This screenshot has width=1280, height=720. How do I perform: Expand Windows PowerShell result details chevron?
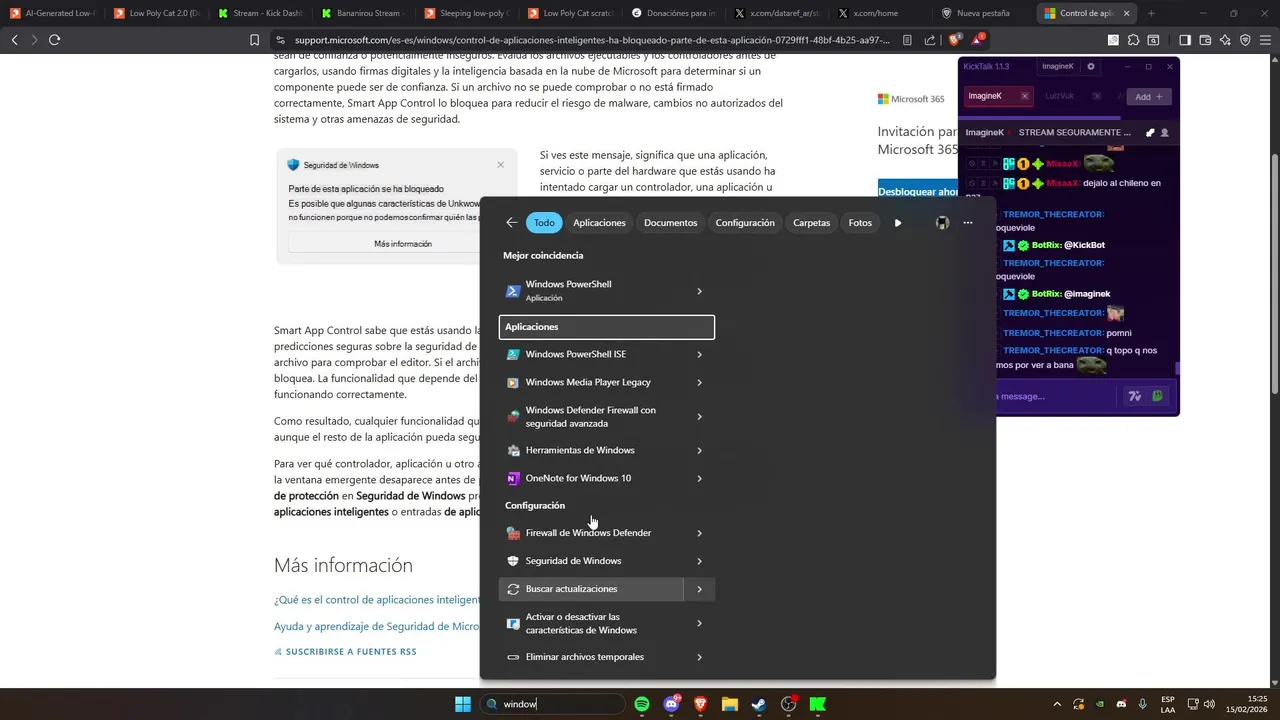click(699, 291)
